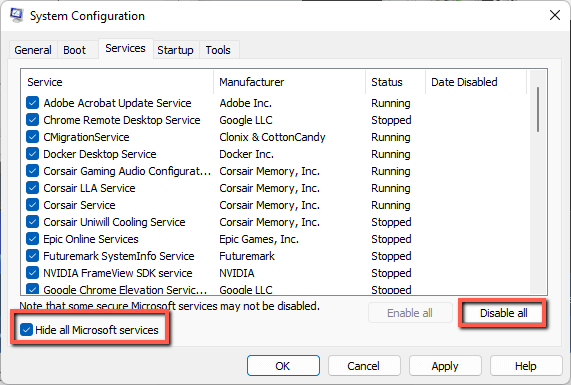
Task: Open the Tools tab
Action: coord(218,50)
